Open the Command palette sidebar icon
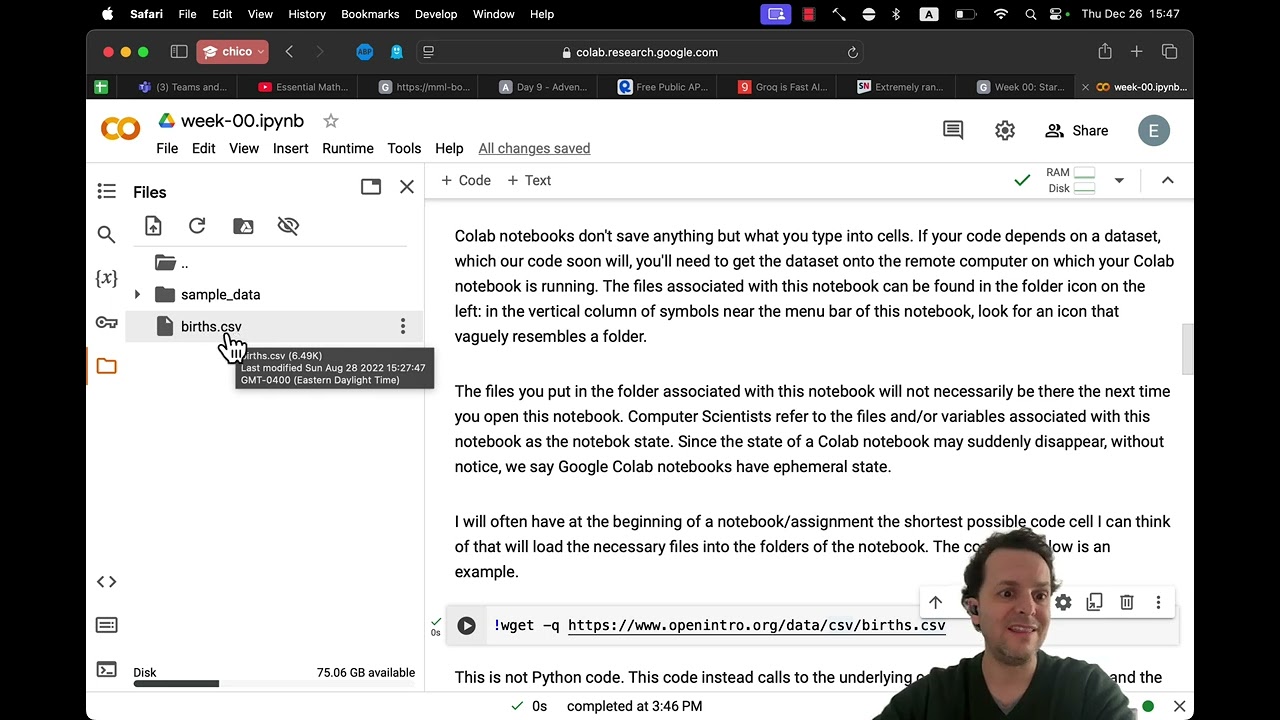This screenshot has width=1280, height=720. (x=106, y=625)
